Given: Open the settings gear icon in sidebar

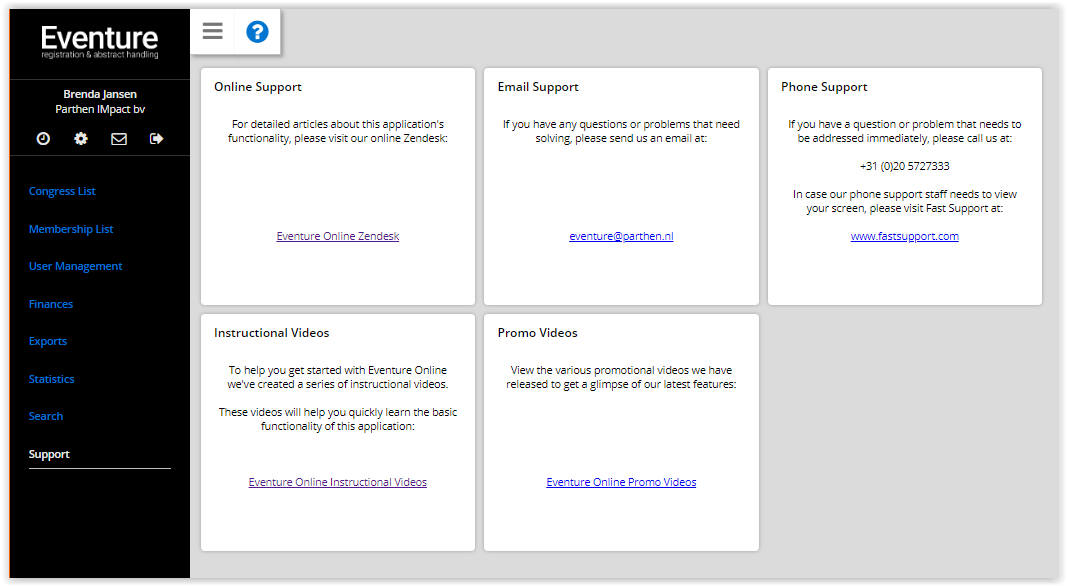Looking at the screenshot, I should [81, 139].
